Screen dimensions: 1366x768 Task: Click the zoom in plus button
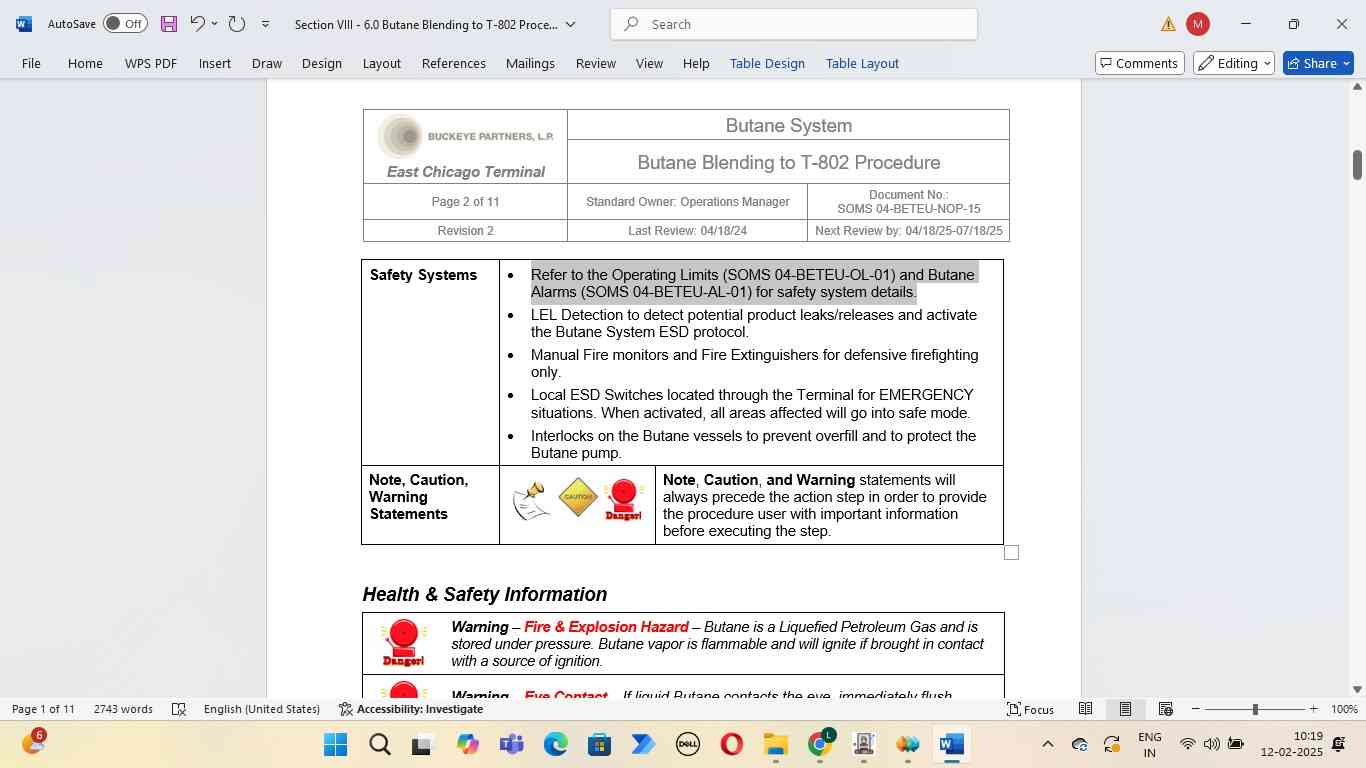click(1313, 709)
